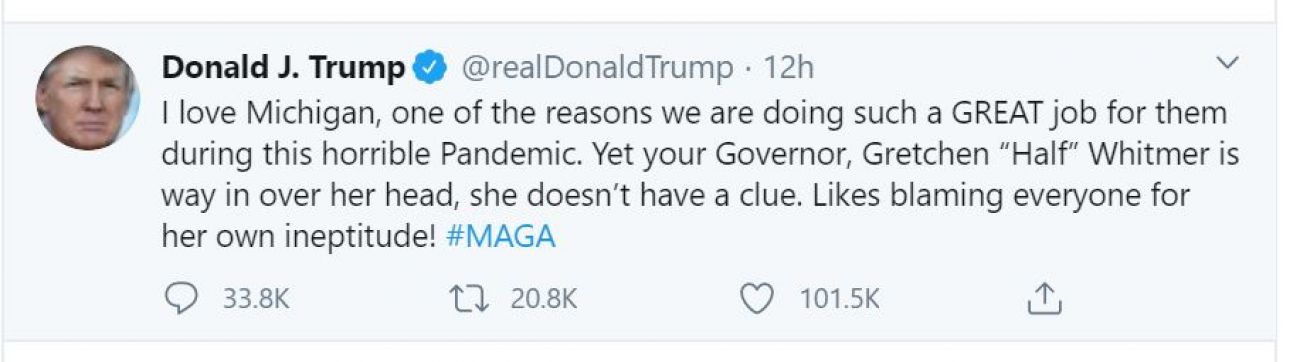Open the tweet options chevron menu
Image resolution: width=1300 pixels, height=362 pixels.
[1226, 63]
